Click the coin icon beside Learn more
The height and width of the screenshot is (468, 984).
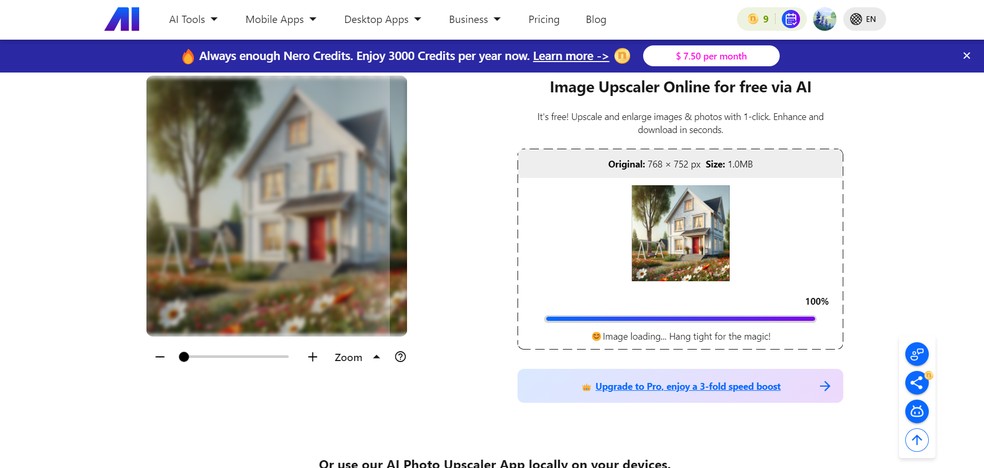coord(622,56)
